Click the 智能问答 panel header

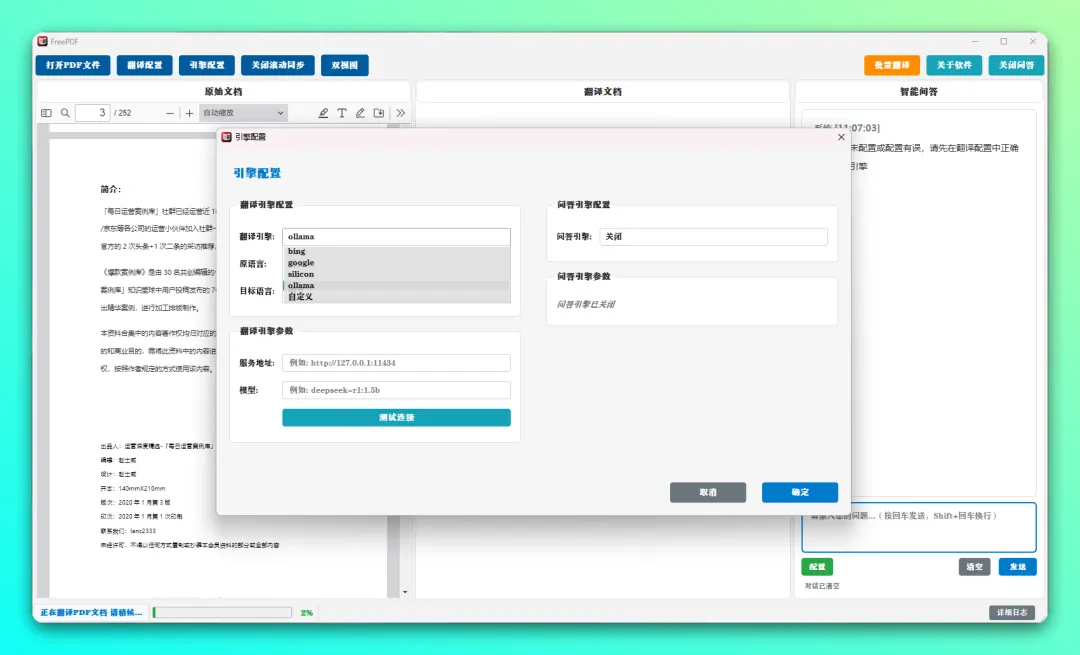click(x=919, y=92)
